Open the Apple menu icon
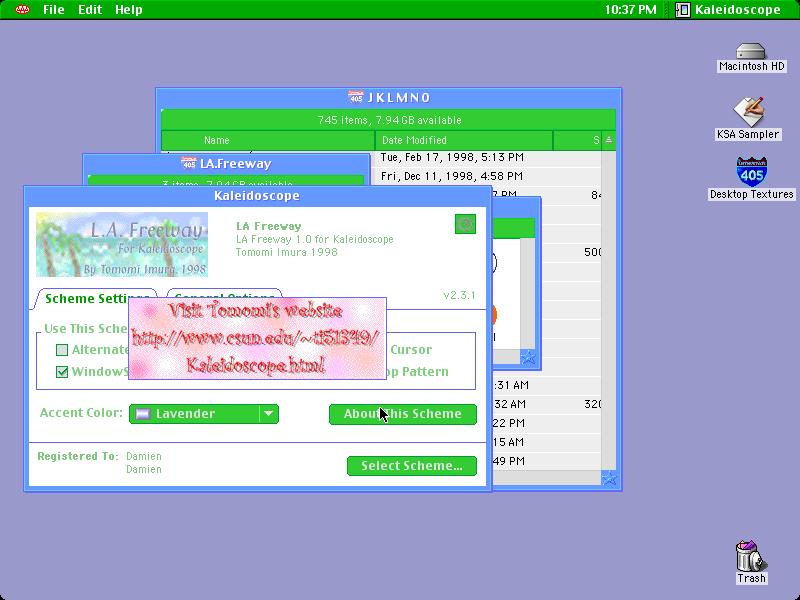Image resolution: width=800 pixels, height=600 pixels. (22, 9)
